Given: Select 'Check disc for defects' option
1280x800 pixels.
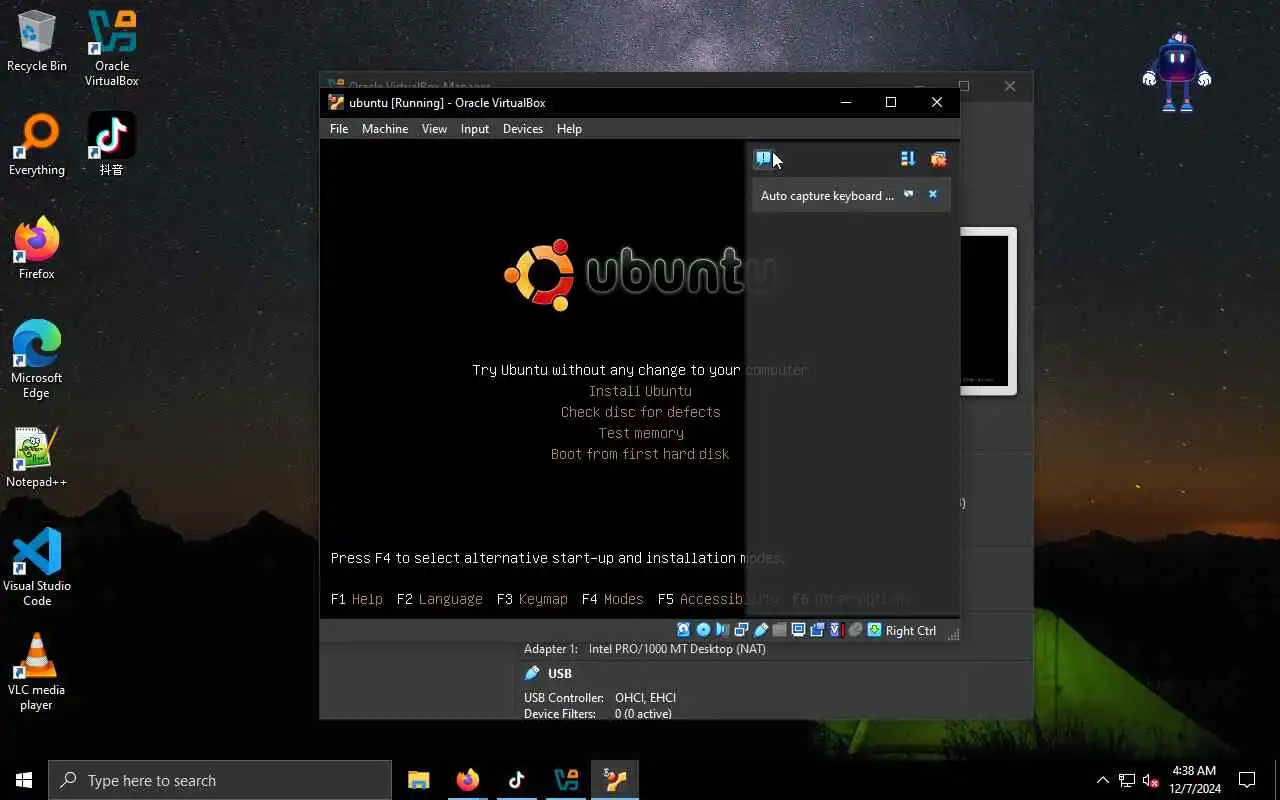Looking at the screenshot, I should (x=640, y=412).
